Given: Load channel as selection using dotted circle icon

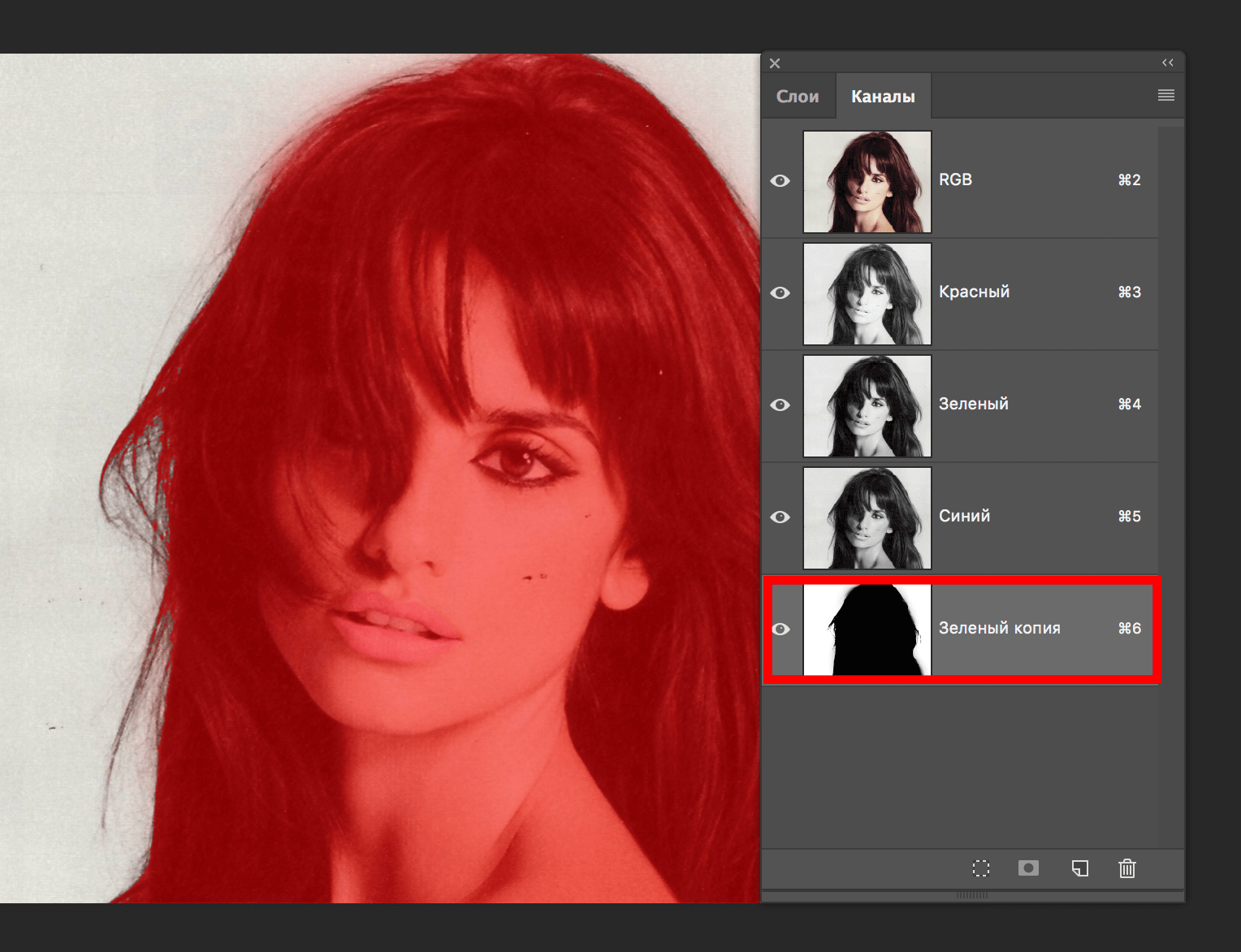Looking at the screenshot, I should [981, 868].
